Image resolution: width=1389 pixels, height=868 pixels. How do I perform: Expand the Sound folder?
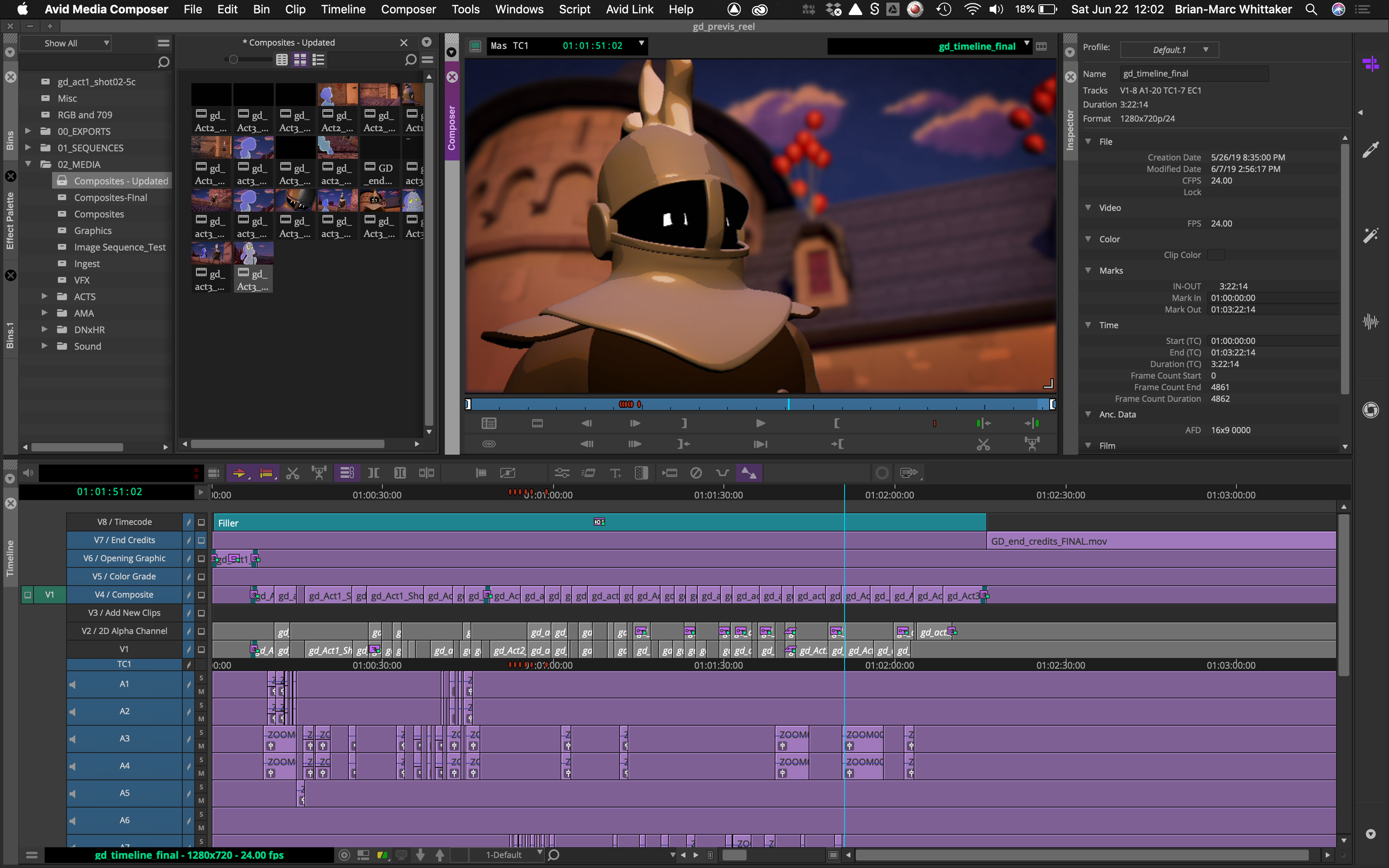pyautogui.click(x=44, y=346)
